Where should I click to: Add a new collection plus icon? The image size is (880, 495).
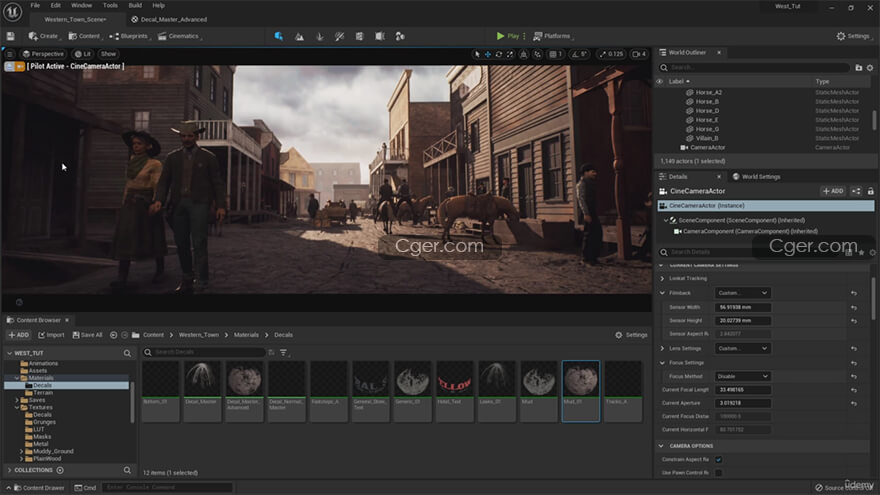point(60,470)
